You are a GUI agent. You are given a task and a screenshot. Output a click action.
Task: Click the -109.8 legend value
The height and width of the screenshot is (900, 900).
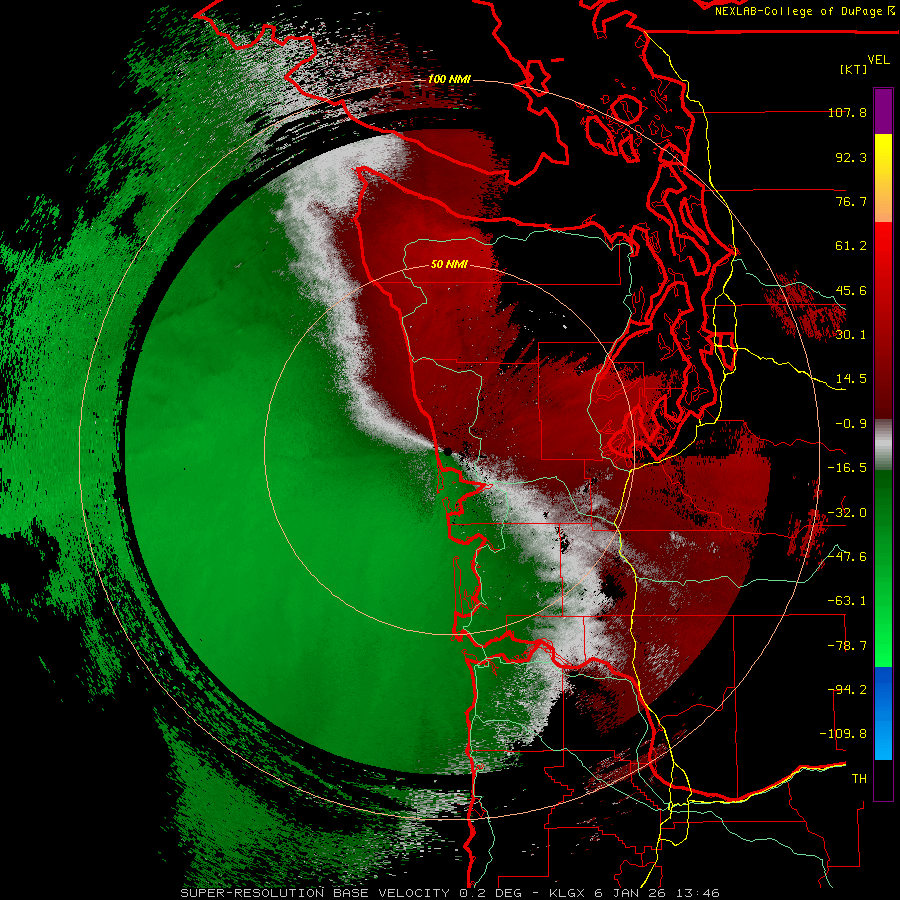[843, 734]
